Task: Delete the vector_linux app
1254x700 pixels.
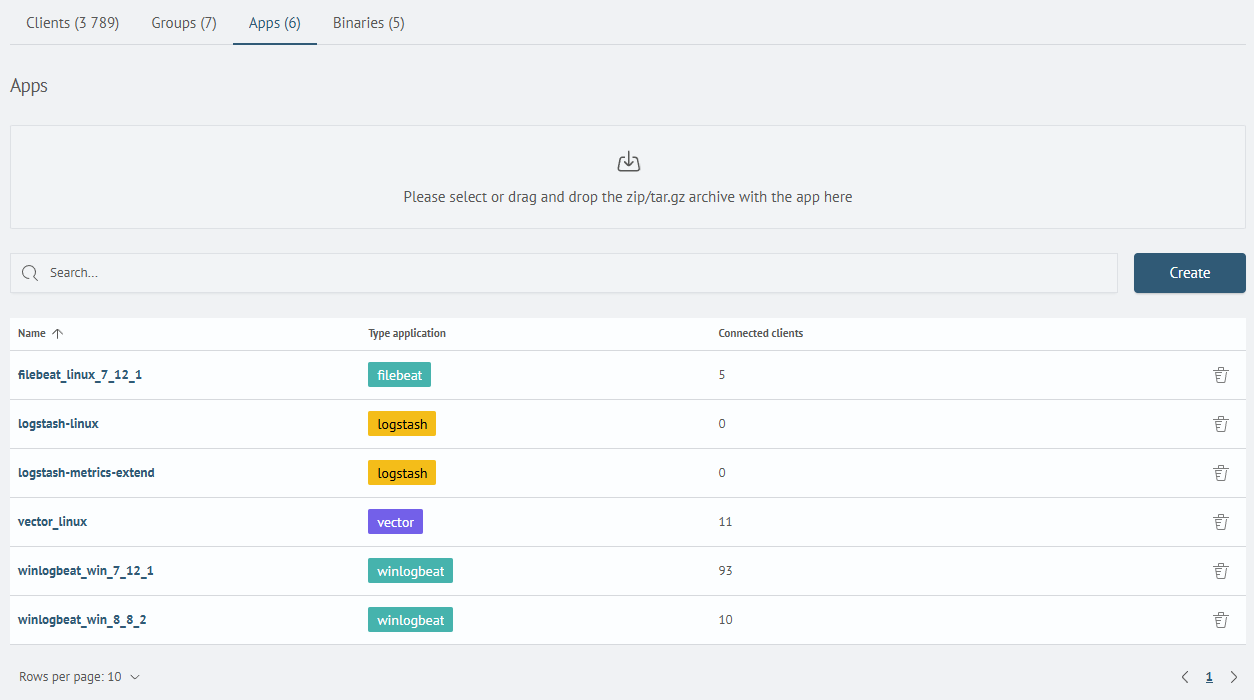Action: pyautogui.click(x=1220, y=521)
